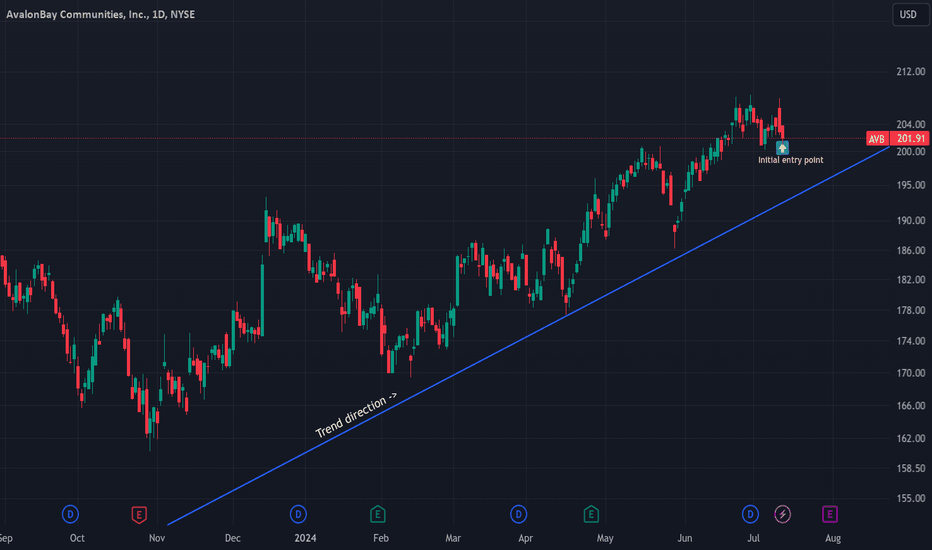This screenshot has height=550, width=932.
Task: Click the Aug label on time axis
Action: tap(833, 538)
